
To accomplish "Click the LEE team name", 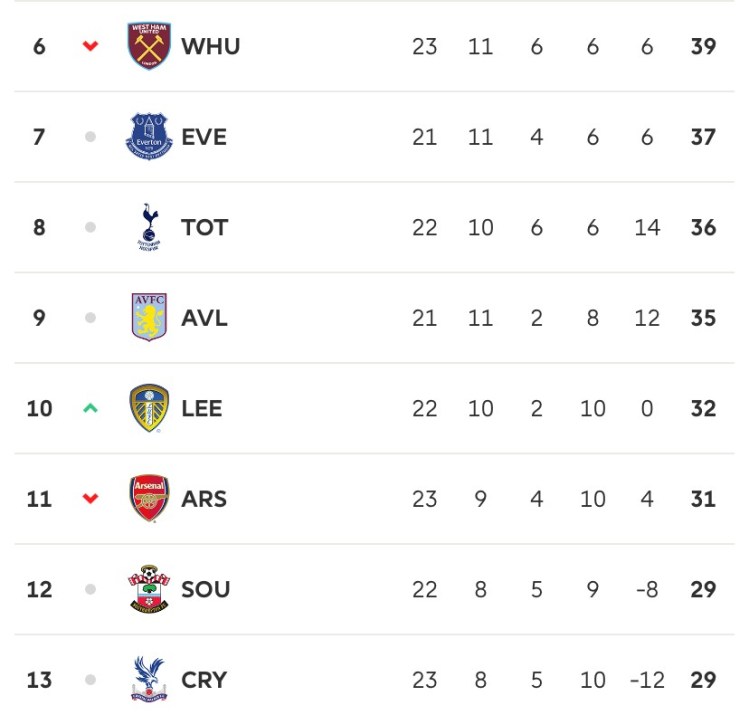I will point(202,408).
